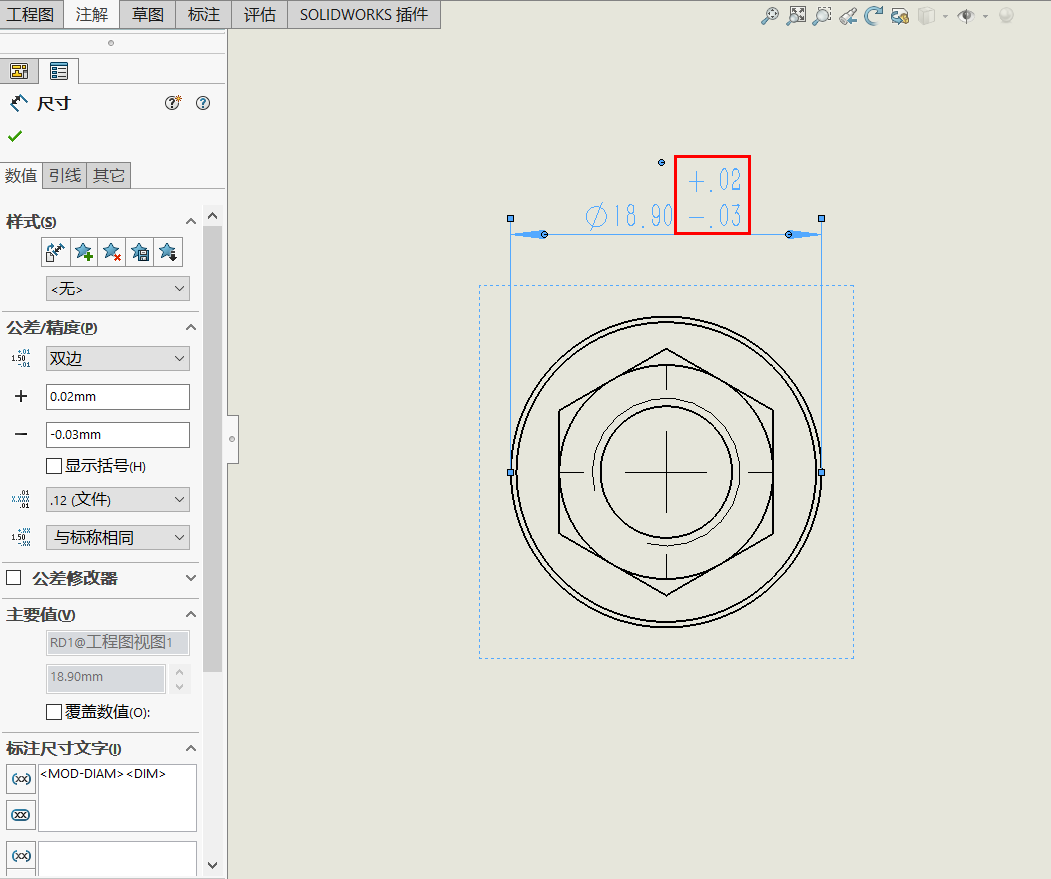Click the 18.90mm value field

106,678
